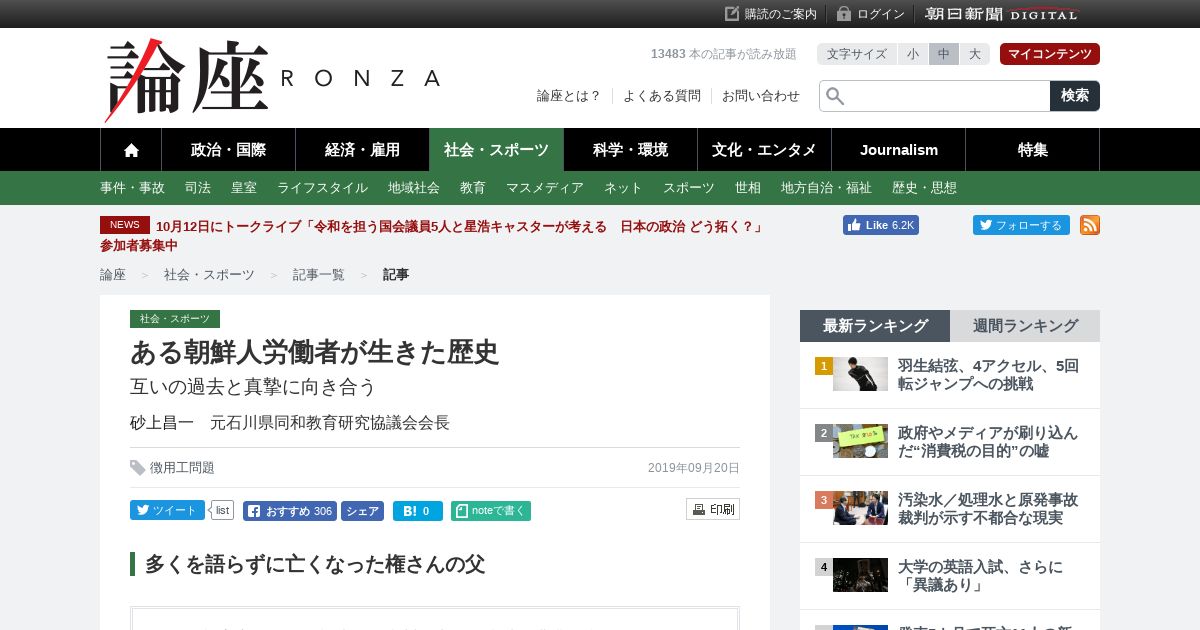This screenshot has width=1200, height=630.
Task: Click the noteで書く button
Action: point(491,511)
